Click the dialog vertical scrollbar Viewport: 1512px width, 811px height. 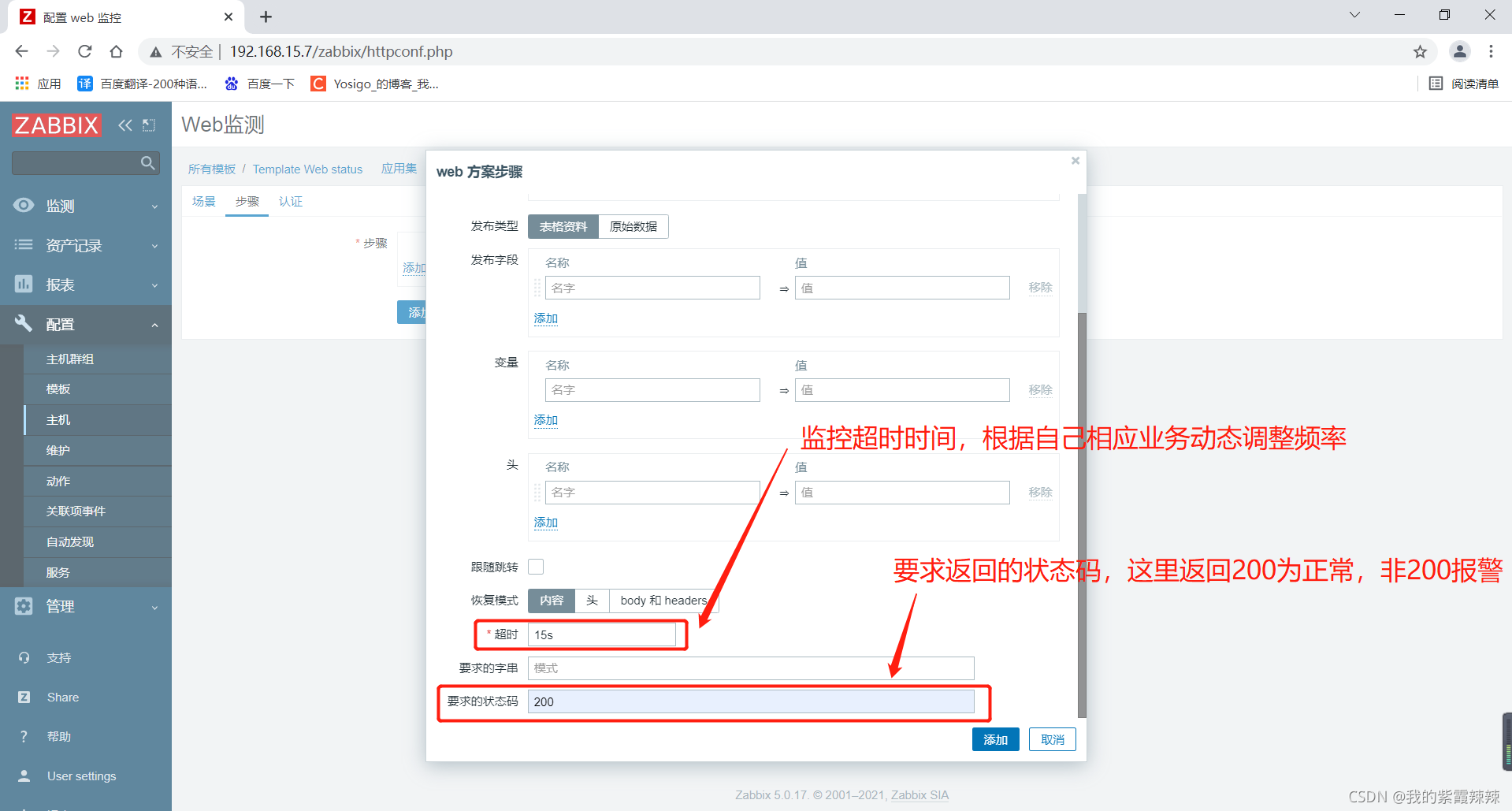click(x=1082, y=515)
